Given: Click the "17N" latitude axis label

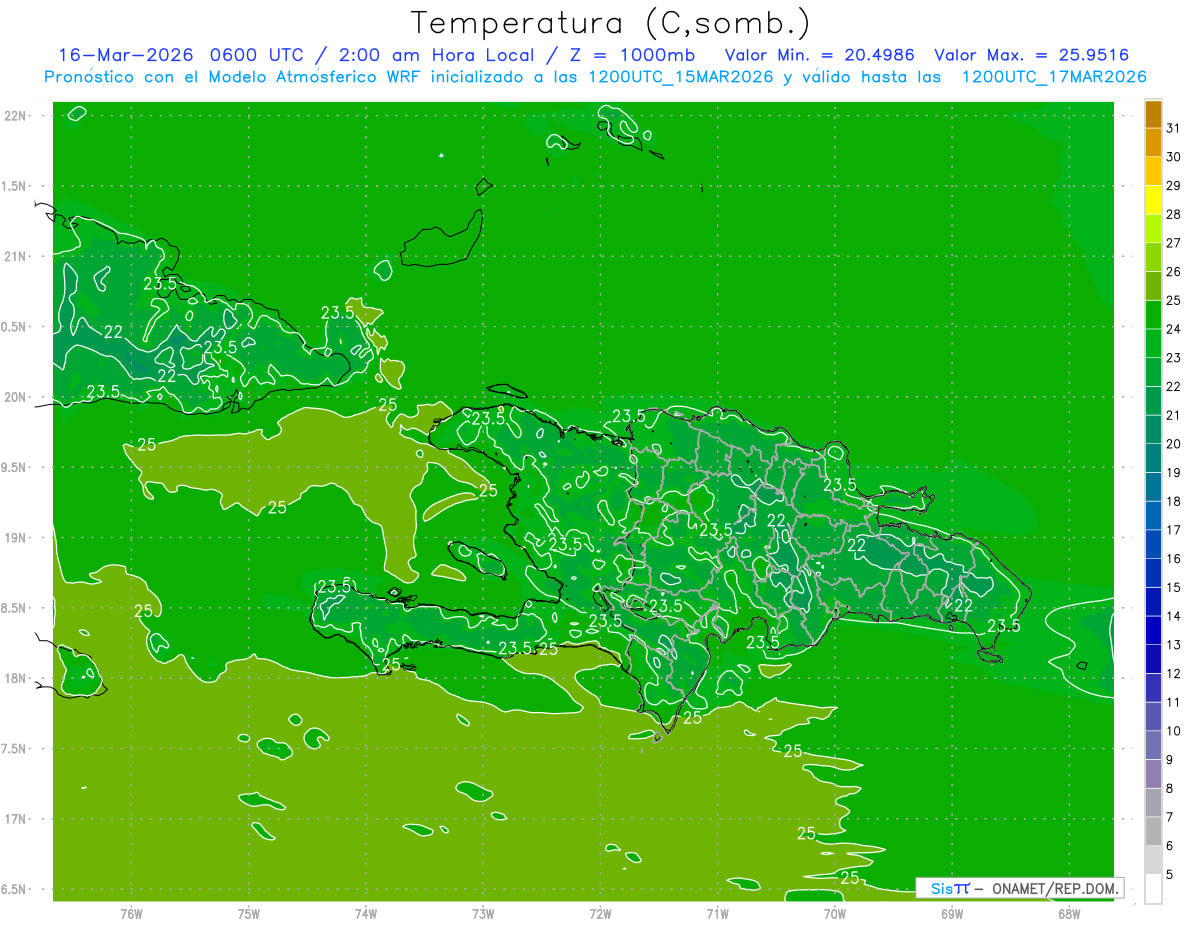Looking at the screenshot, I should (17, 819).
